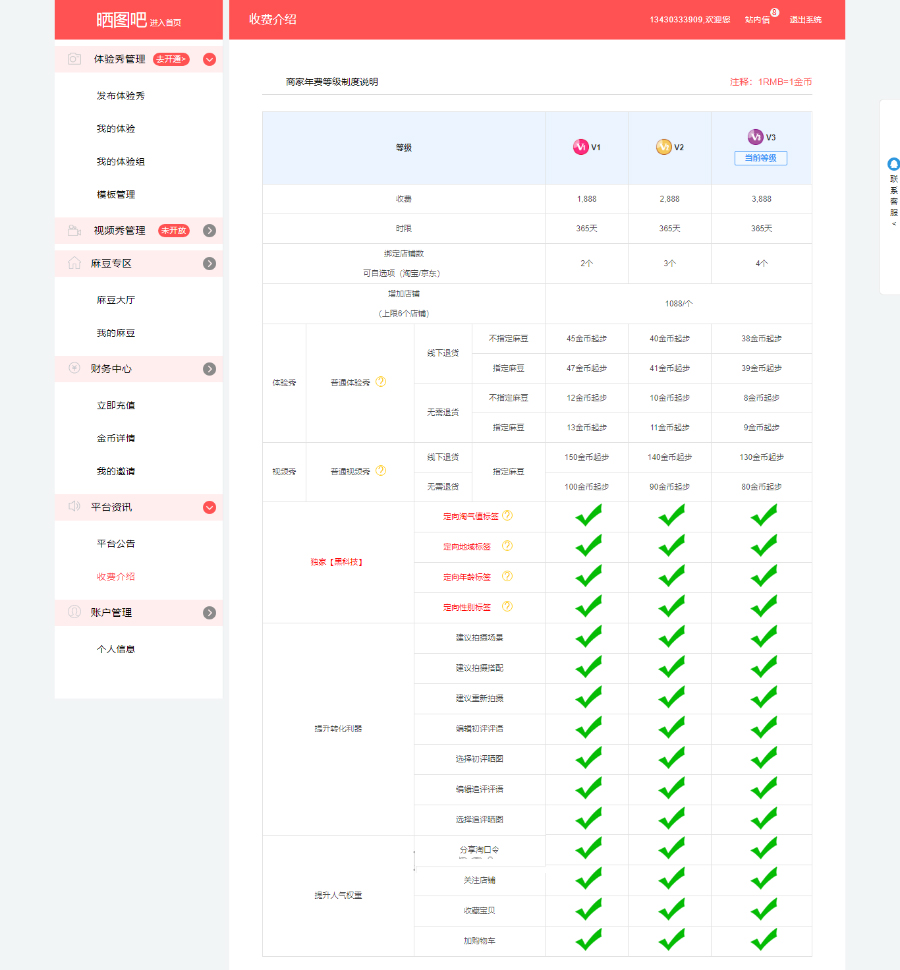900x970 pixels.
Task: Show help for 定向性别标签
Action: (x=507, y=606)
